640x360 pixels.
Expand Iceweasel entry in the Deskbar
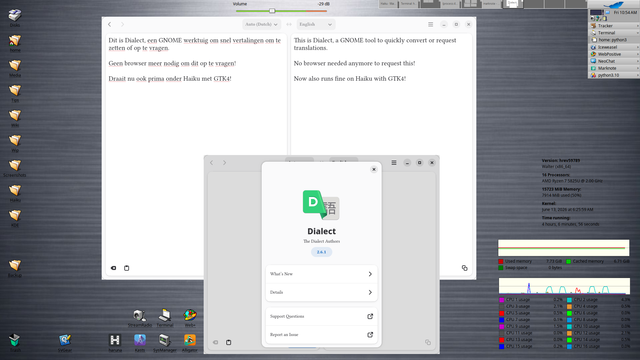pos(614,47)
